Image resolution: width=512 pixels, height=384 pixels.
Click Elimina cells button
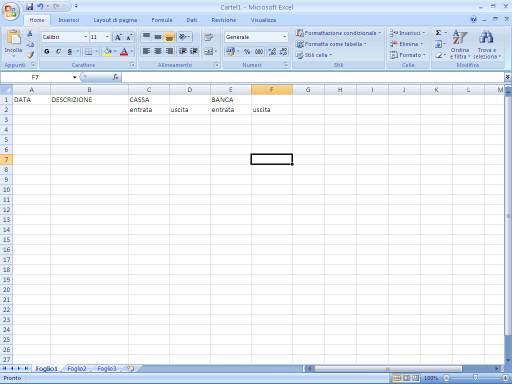407,44
